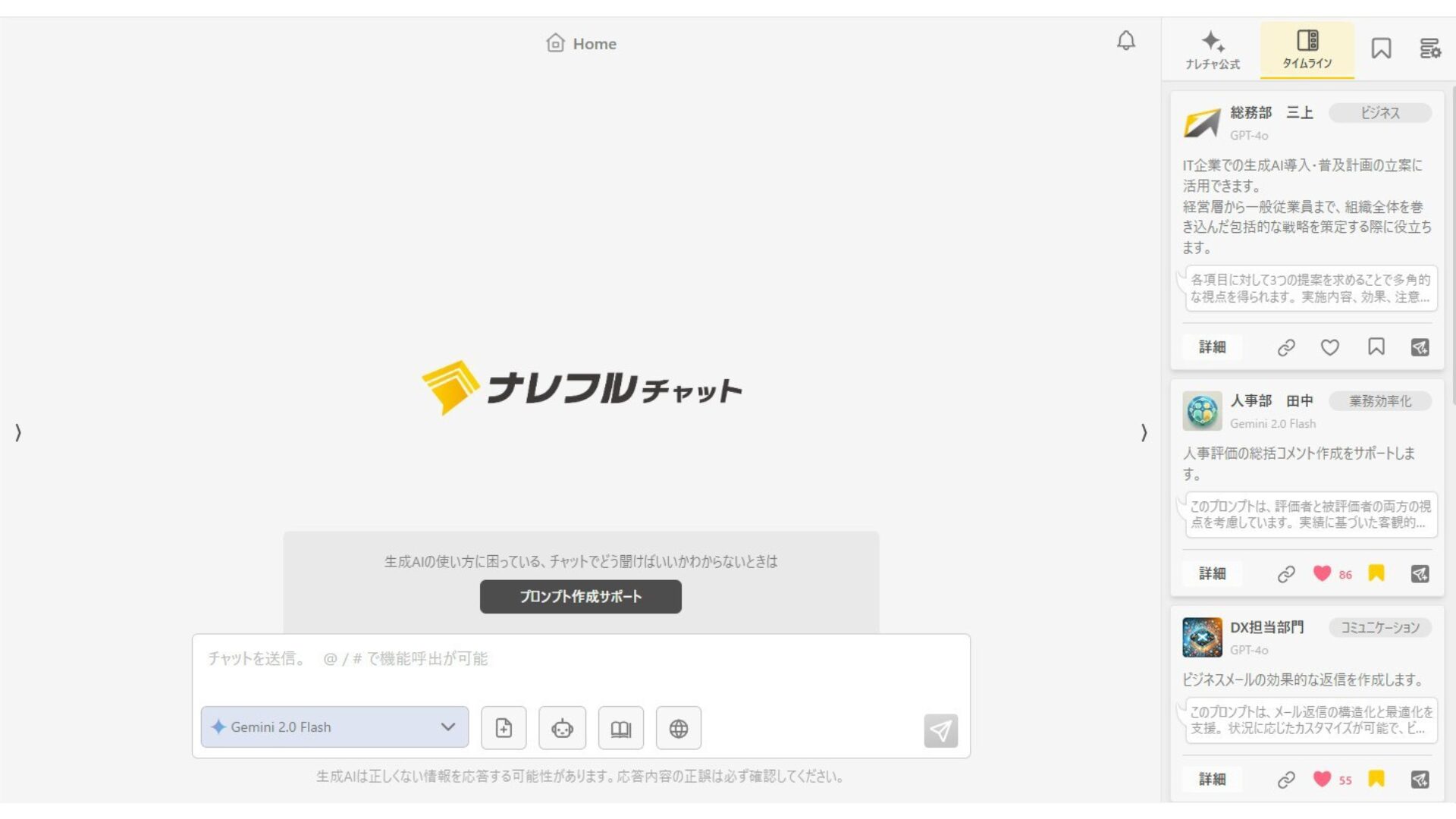Click the Home label in header
The width and height of the screenshot is (1456, 819).
(595, 44)
